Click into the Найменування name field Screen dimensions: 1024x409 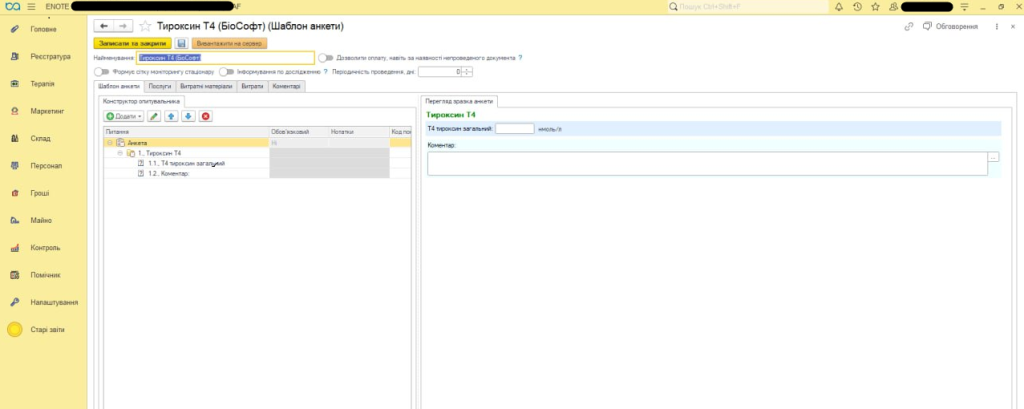(x=225, y=57)
